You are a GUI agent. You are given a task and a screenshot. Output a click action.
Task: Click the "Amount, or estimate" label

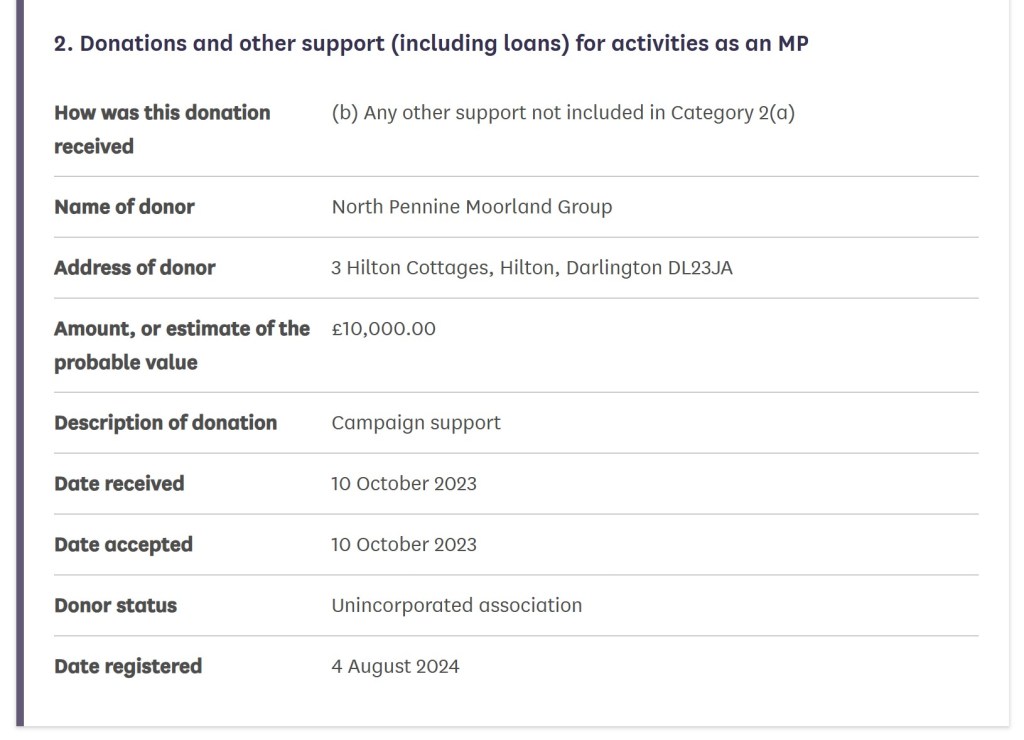(x=181, y=345)
